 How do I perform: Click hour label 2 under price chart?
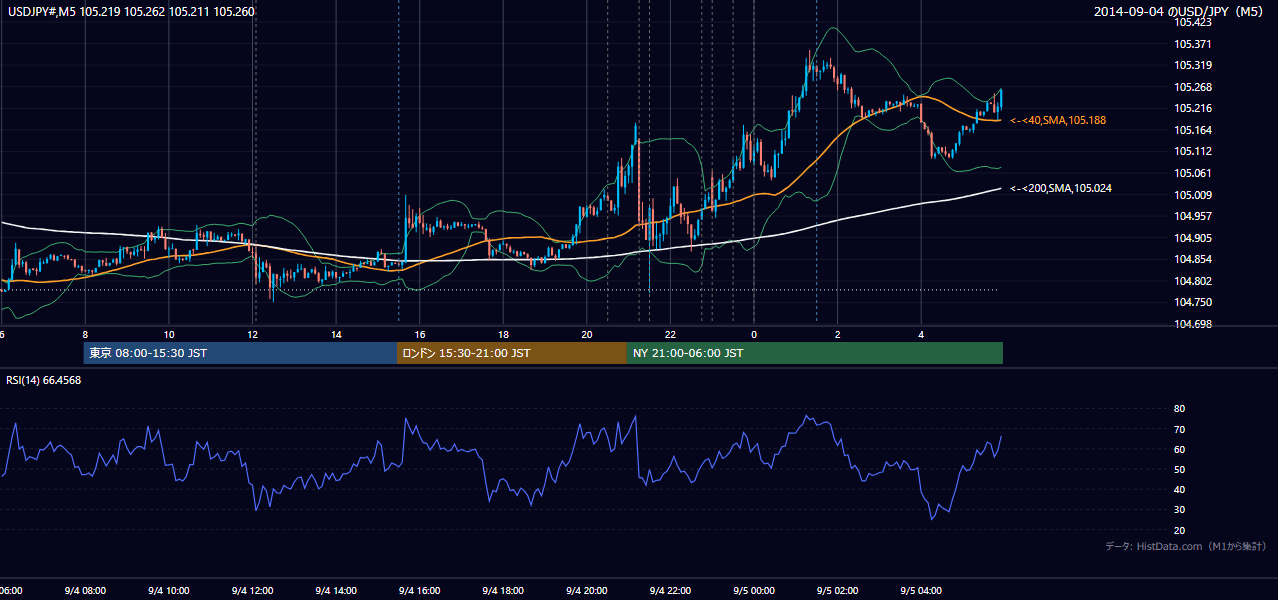coord(838,334)
